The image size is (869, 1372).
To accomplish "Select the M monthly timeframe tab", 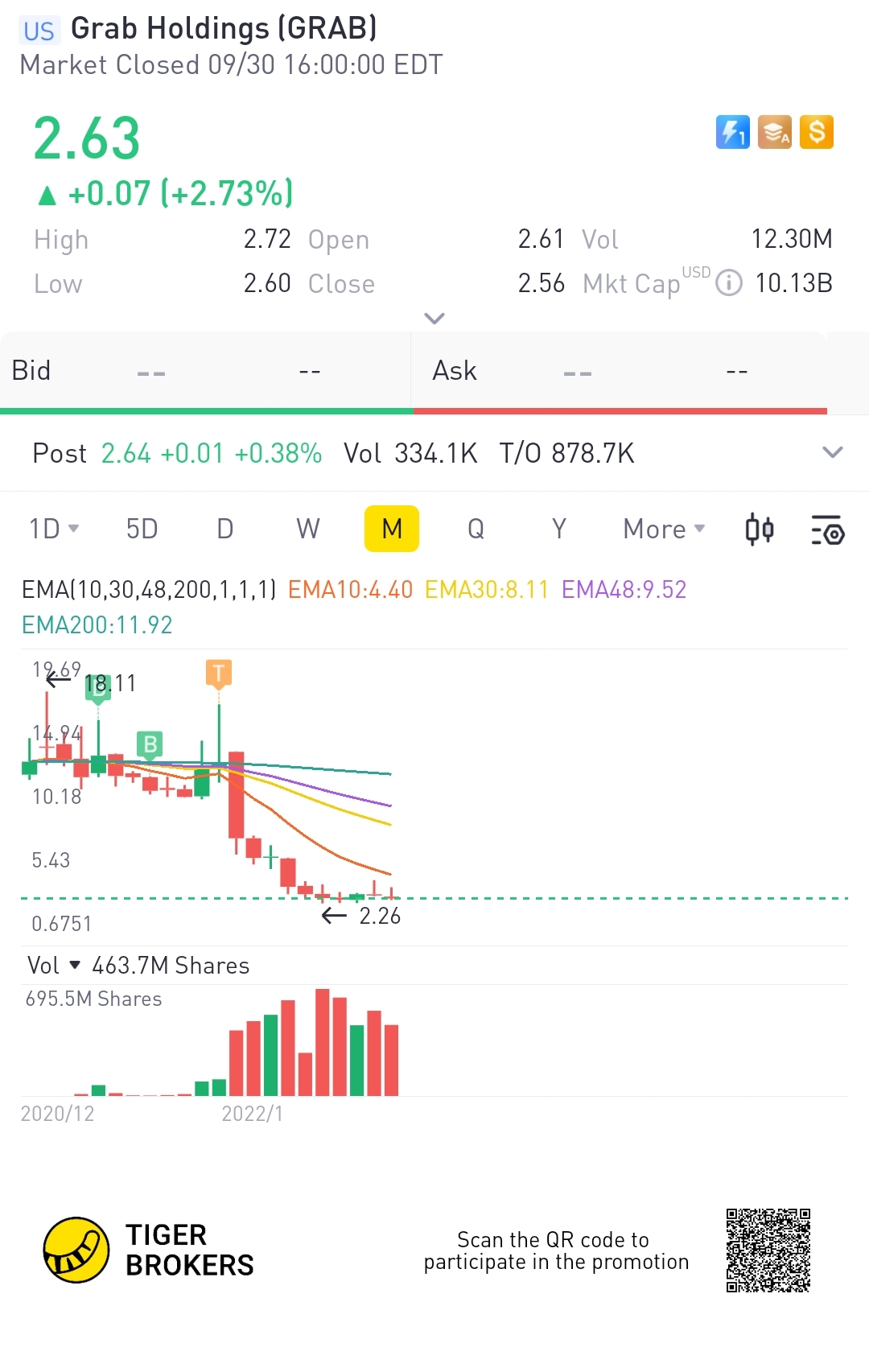I will [392, 529].
